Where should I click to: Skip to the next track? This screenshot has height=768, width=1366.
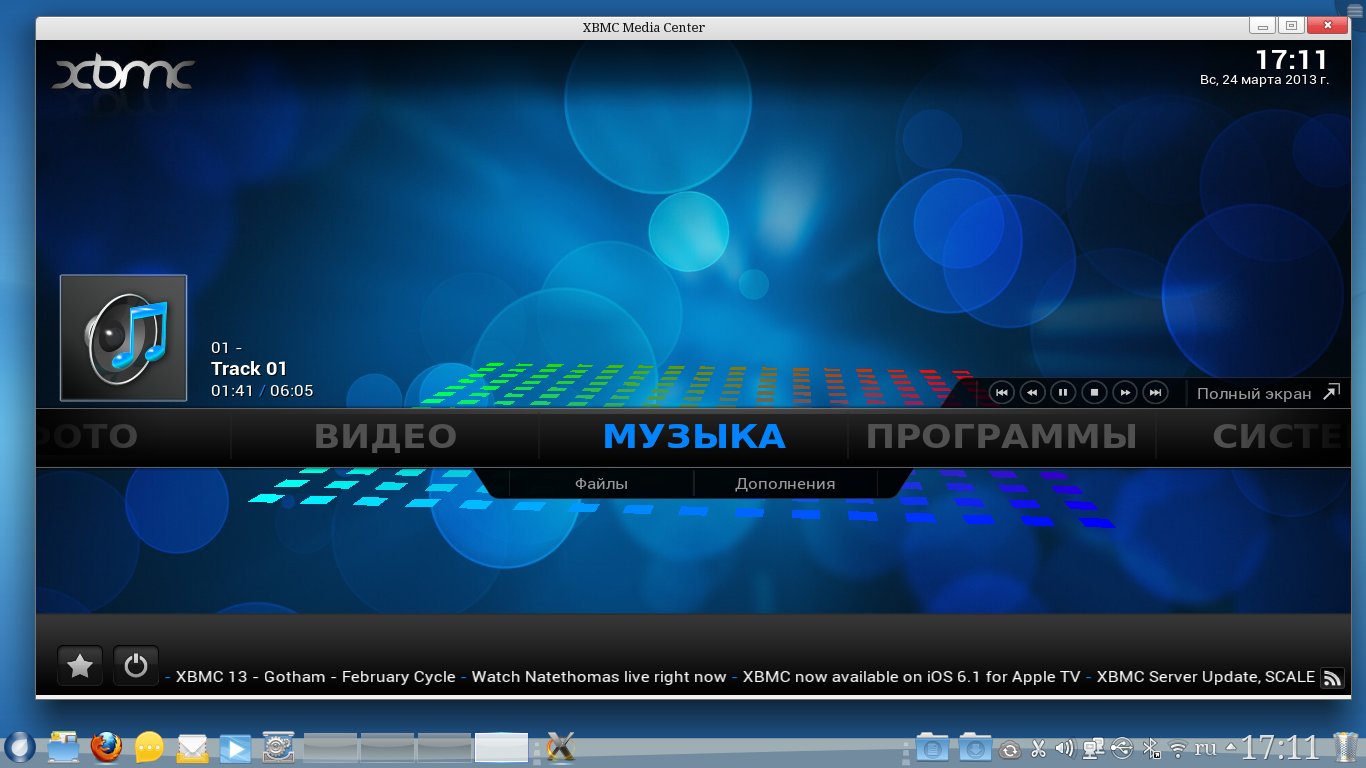[1155, 393]
